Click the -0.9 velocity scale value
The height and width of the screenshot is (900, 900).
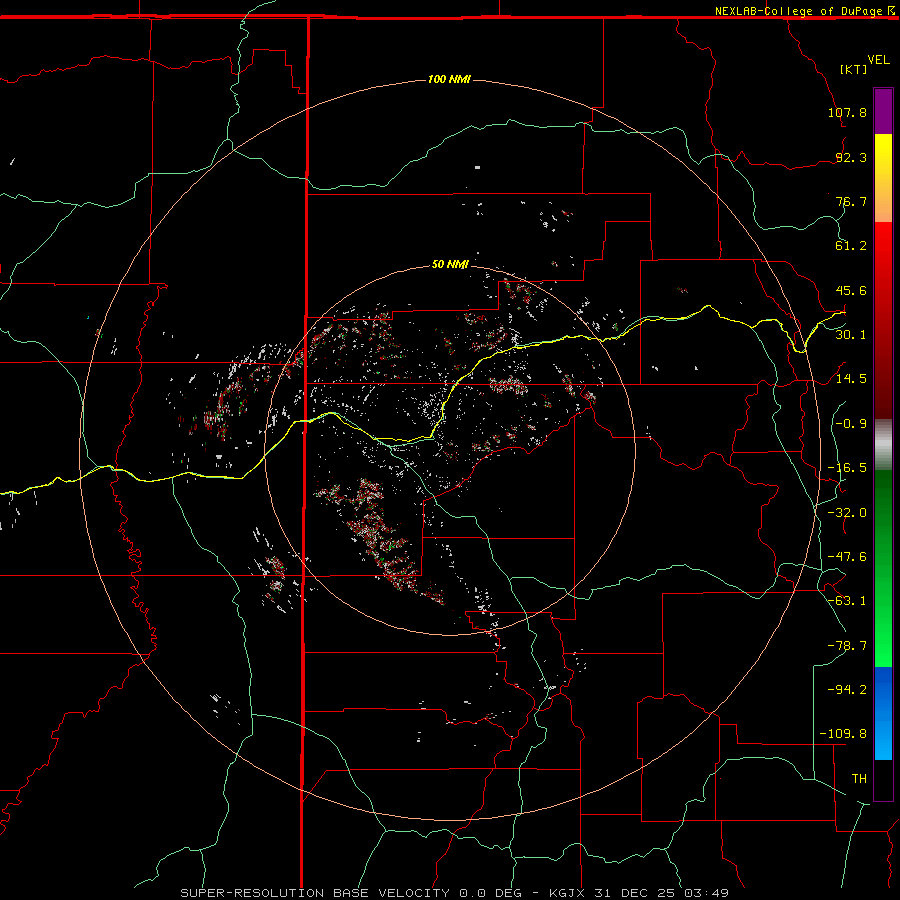click(851, 424)
